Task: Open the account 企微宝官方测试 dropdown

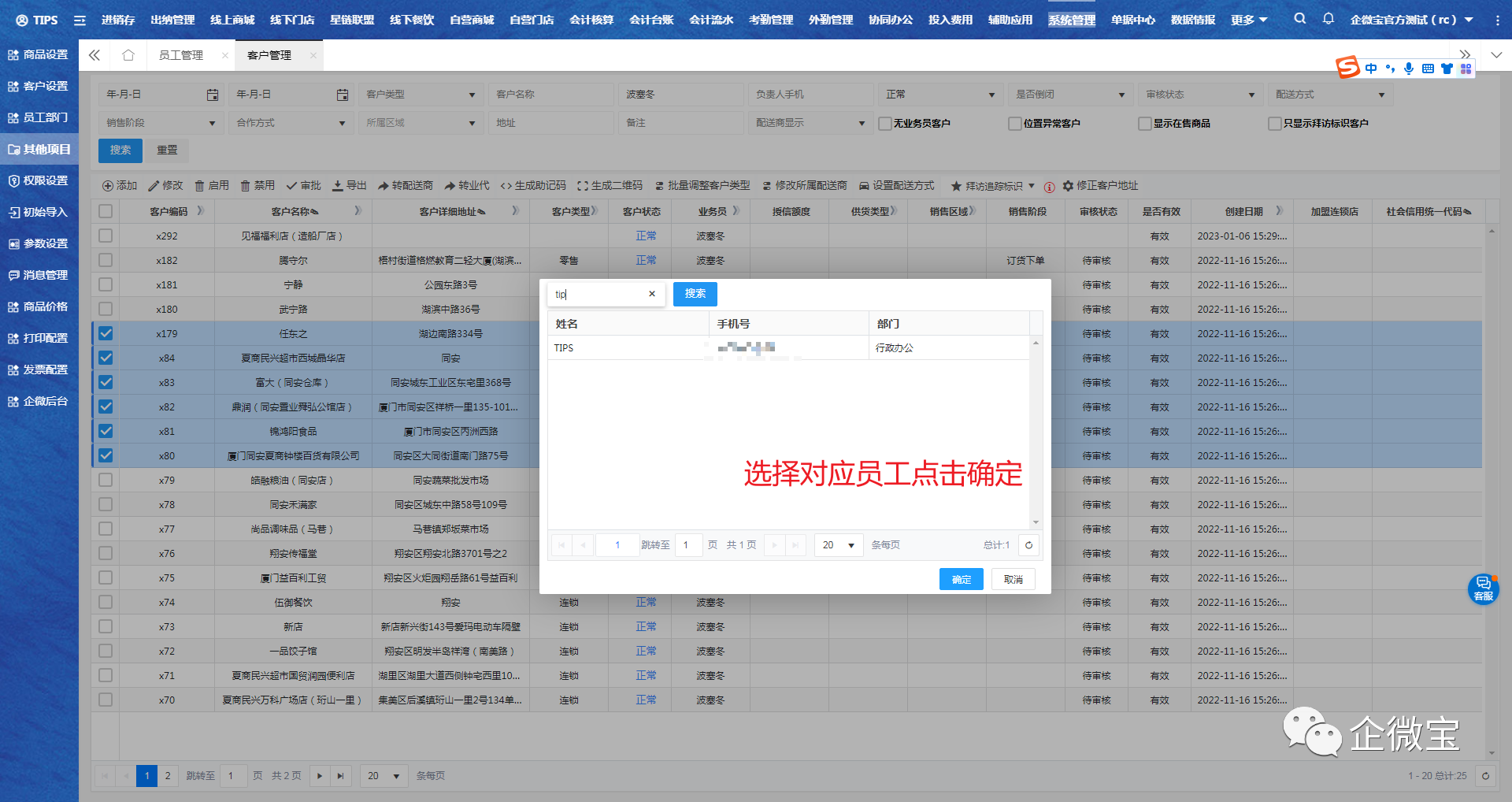Action: coord(1411,20)
